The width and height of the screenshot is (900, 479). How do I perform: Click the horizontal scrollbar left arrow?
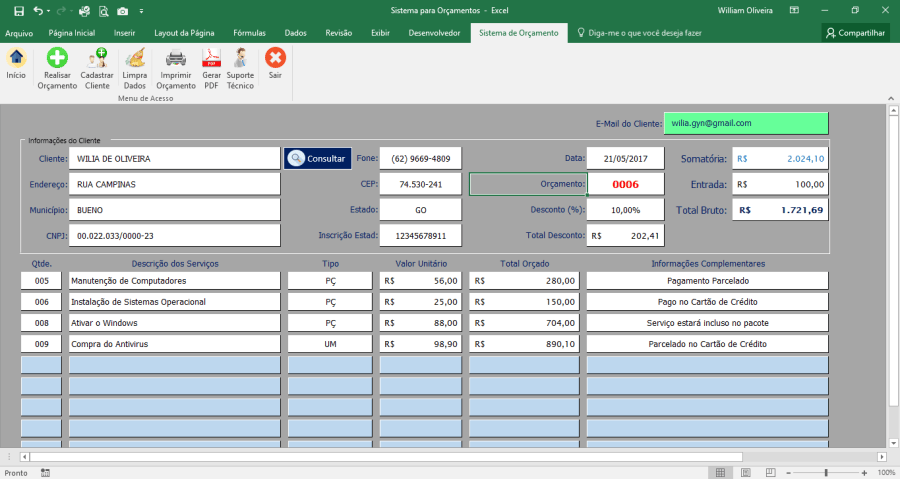coord(24,457)
